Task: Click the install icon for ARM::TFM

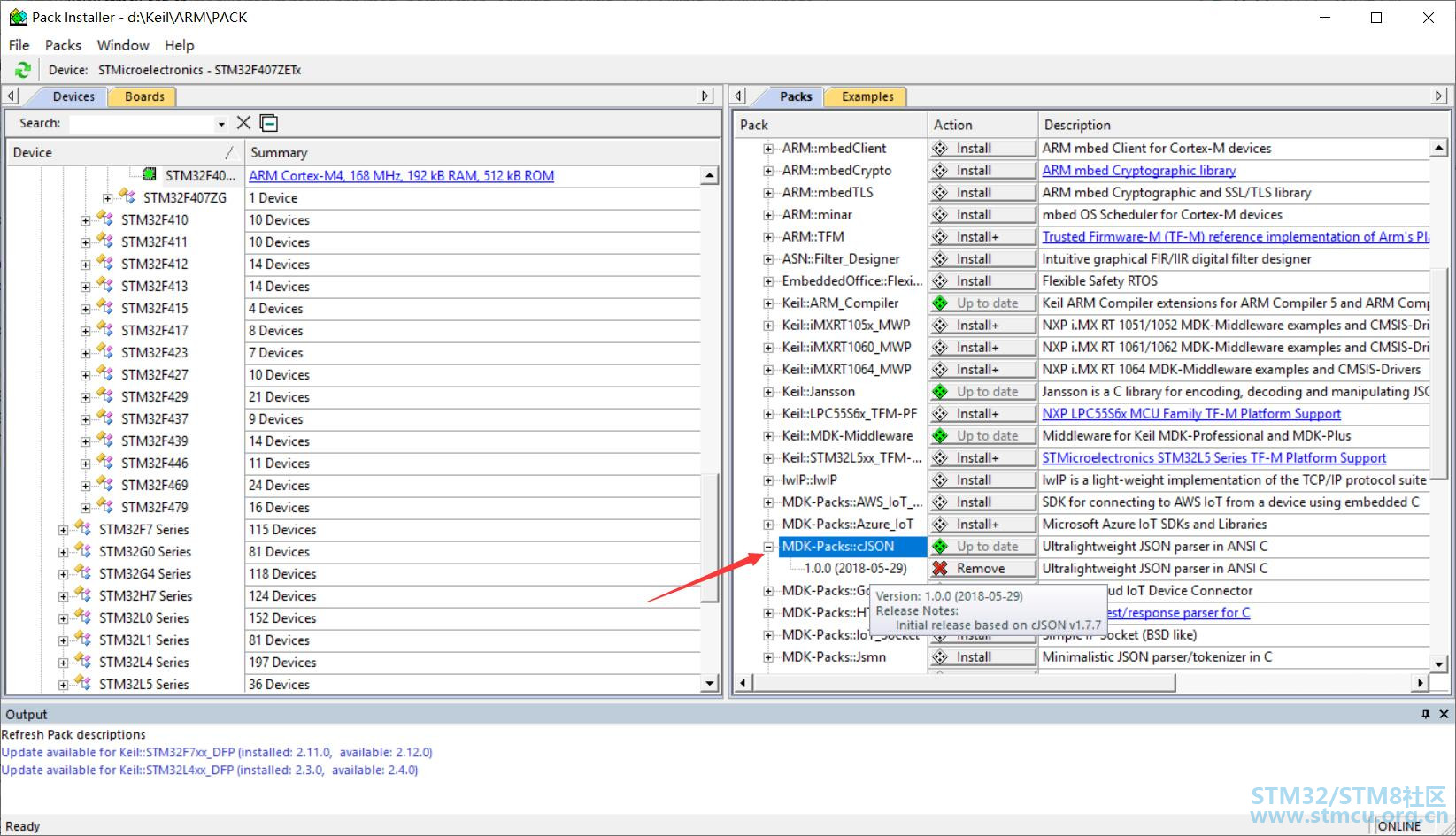Action: tap(940, 236)
